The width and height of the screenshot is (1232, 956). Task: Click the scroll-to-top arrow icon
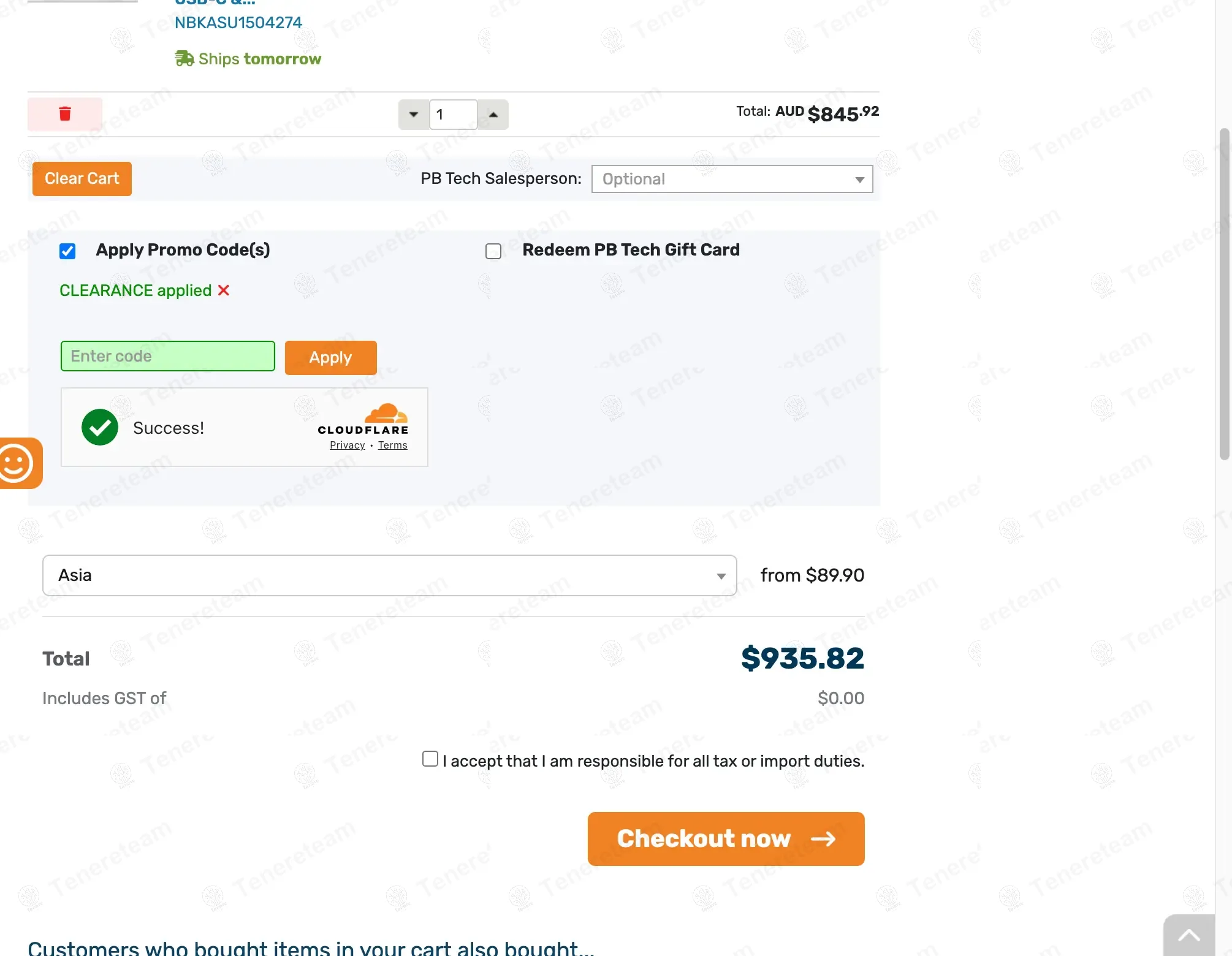1188,936
